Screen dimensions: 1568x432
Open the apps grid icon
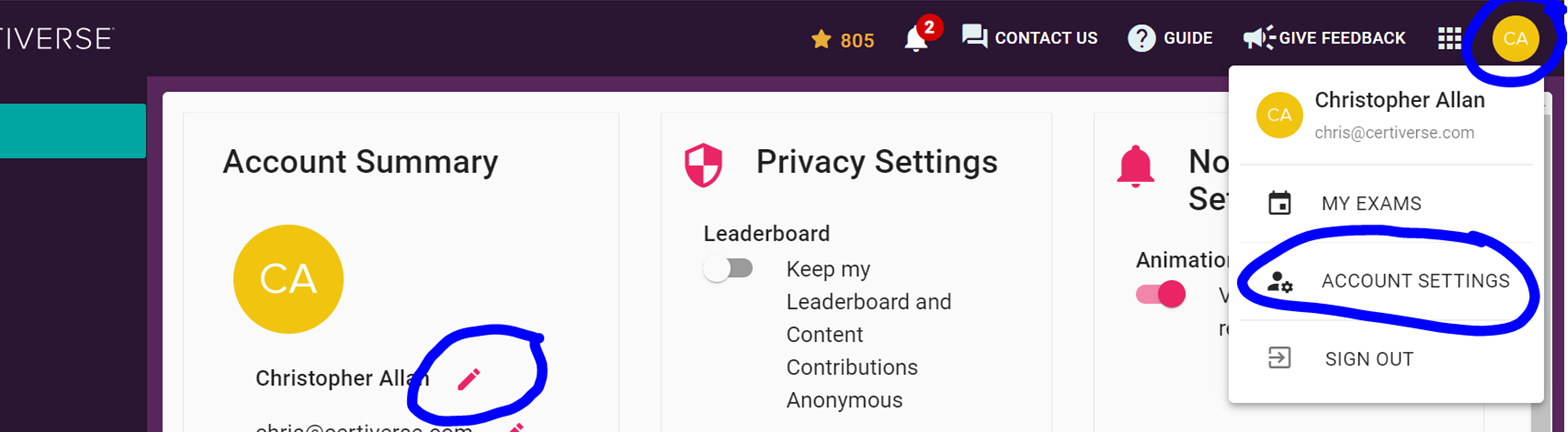point(1449,38)
